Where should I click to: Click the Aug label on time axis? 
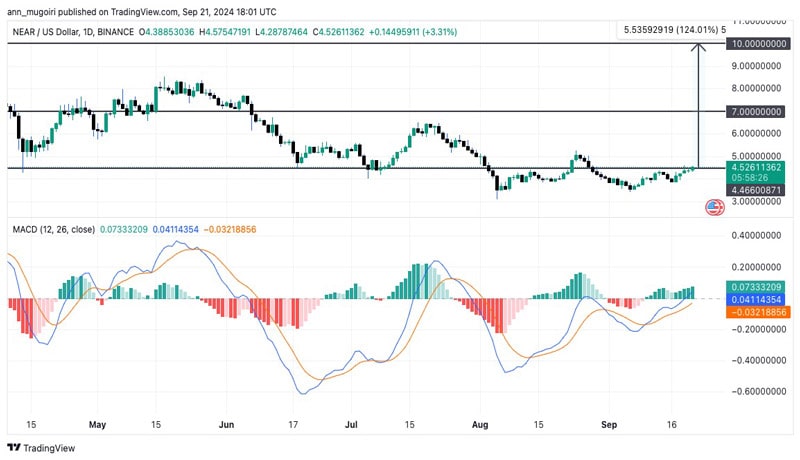480,424
